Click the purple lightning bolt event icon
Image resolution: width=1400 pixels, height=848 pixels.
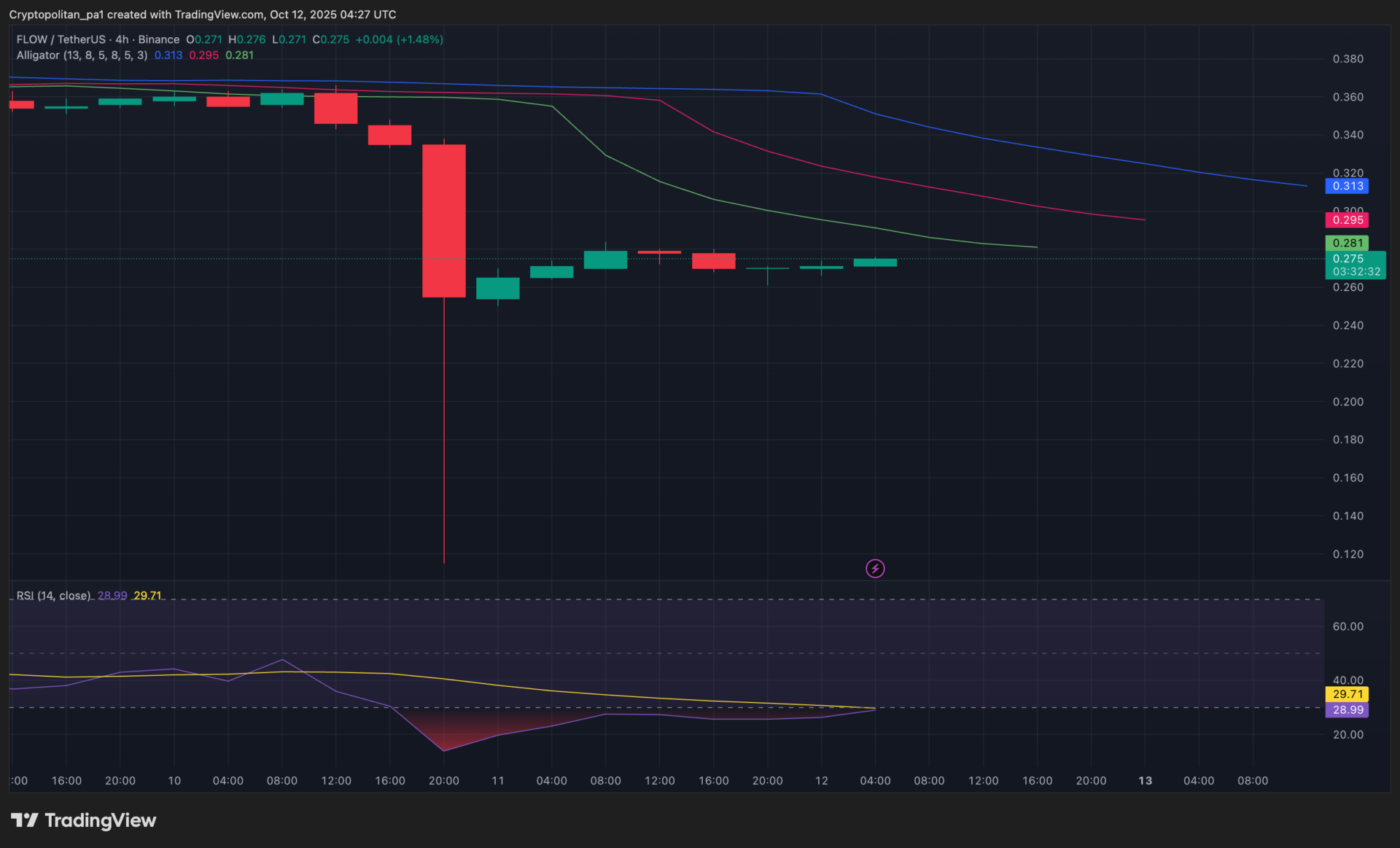click(875, 568)
